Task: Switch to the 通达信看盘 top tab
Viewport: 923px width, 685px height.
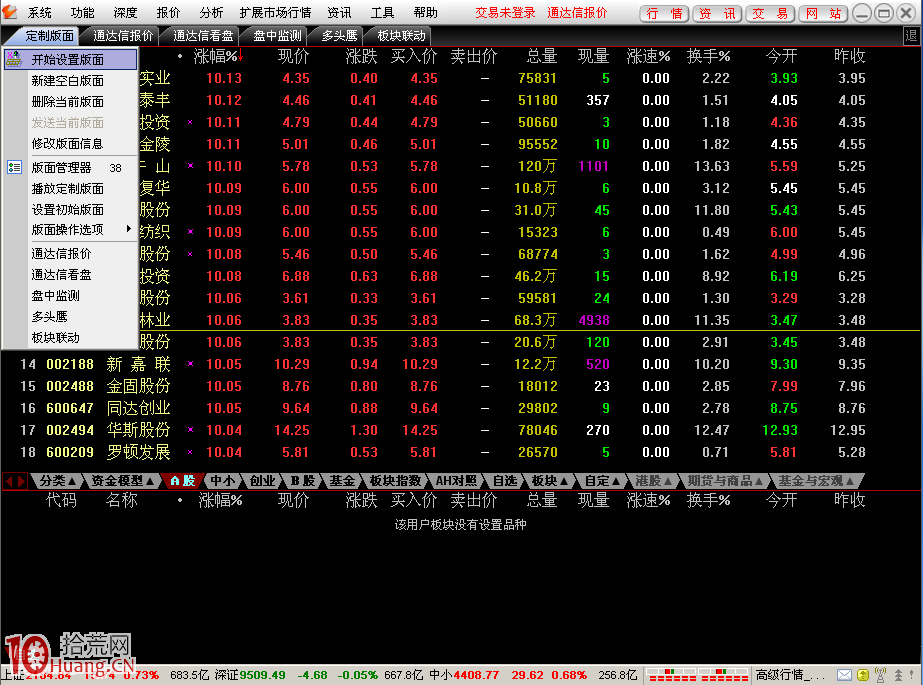Action: (x=203, y=36)
